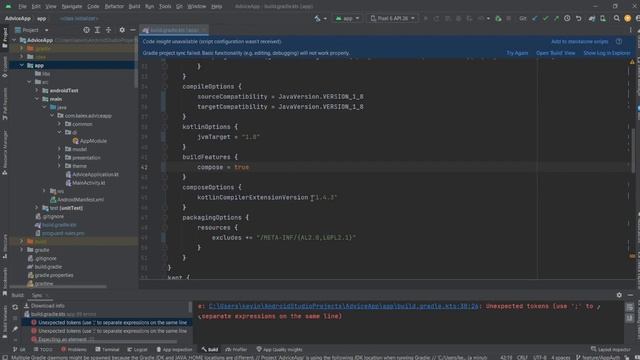Expand the gradle folder in tree
Screen dimensions: 640x360
(x=22, y=250)
